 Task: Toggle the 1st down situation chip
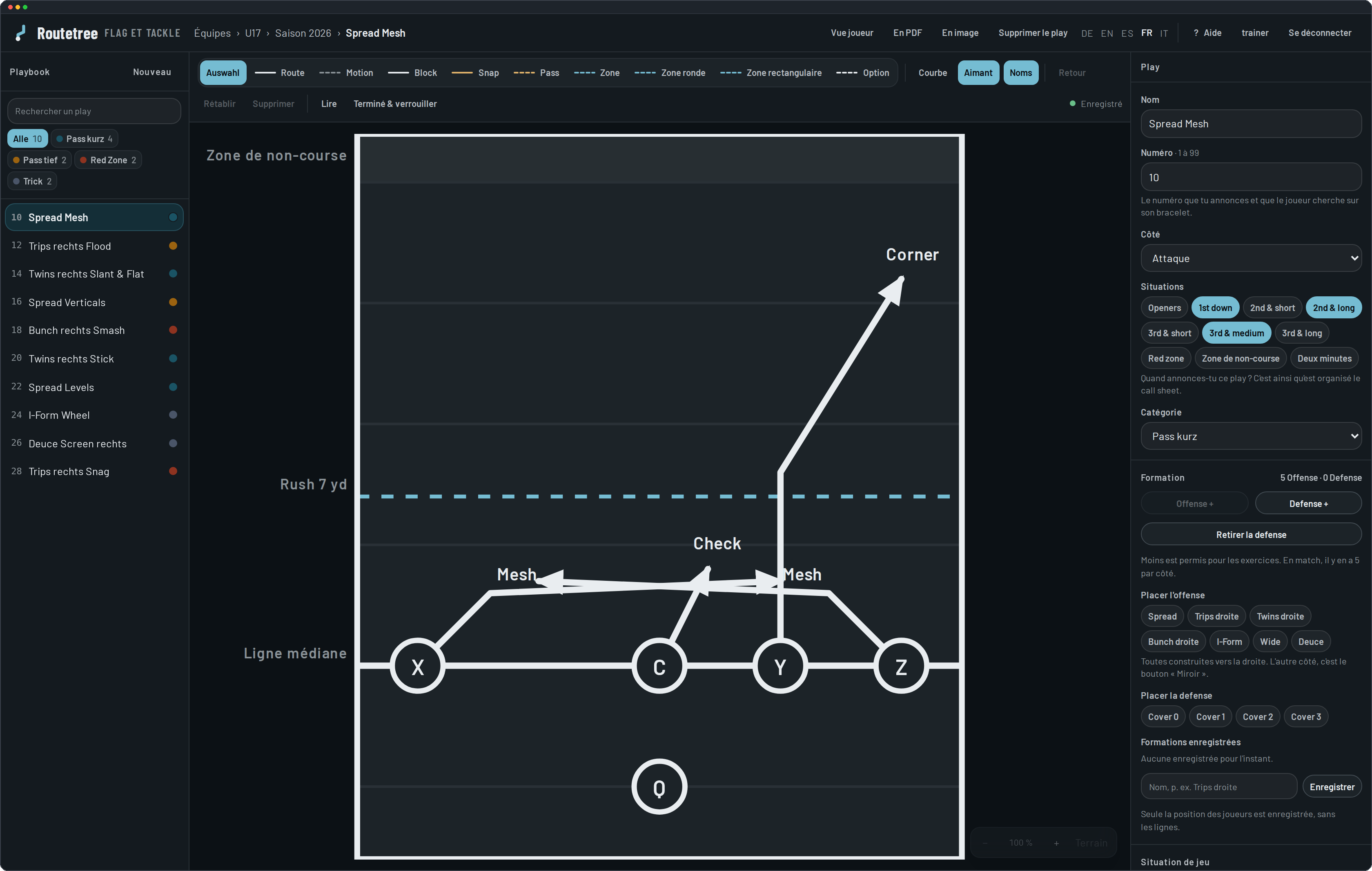click(x=1215, y=308)
